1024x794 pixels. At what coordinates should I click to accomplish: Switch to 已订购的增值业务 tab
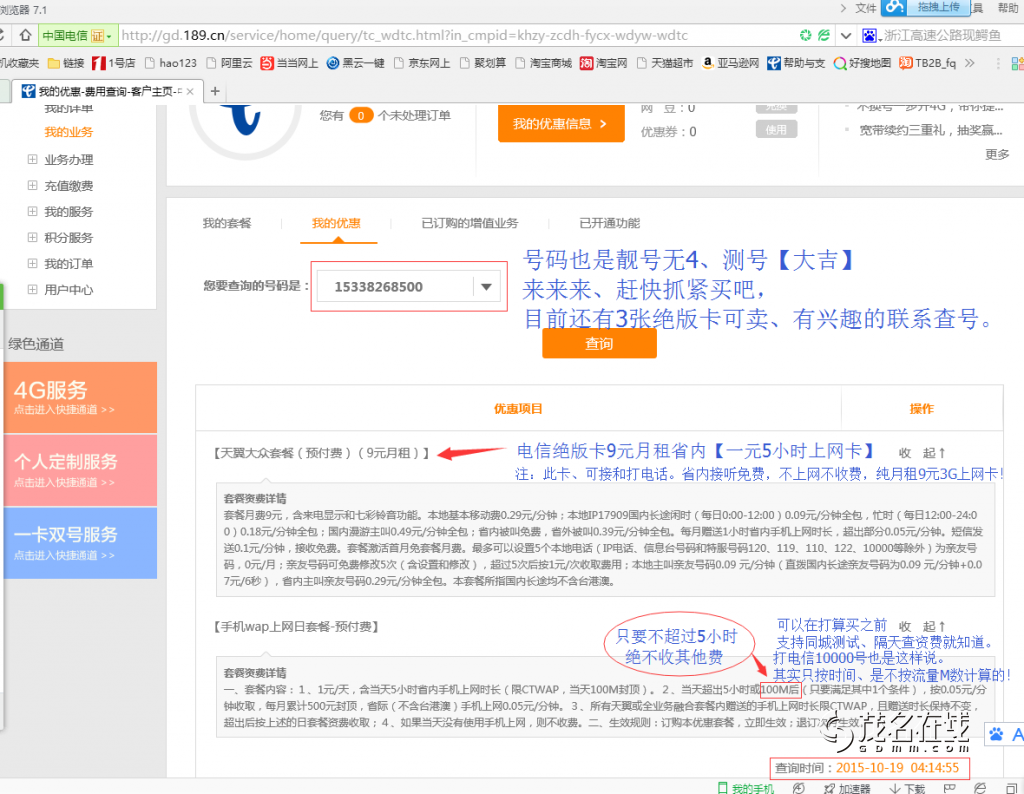pyautogui.click(x=470, y=223)
